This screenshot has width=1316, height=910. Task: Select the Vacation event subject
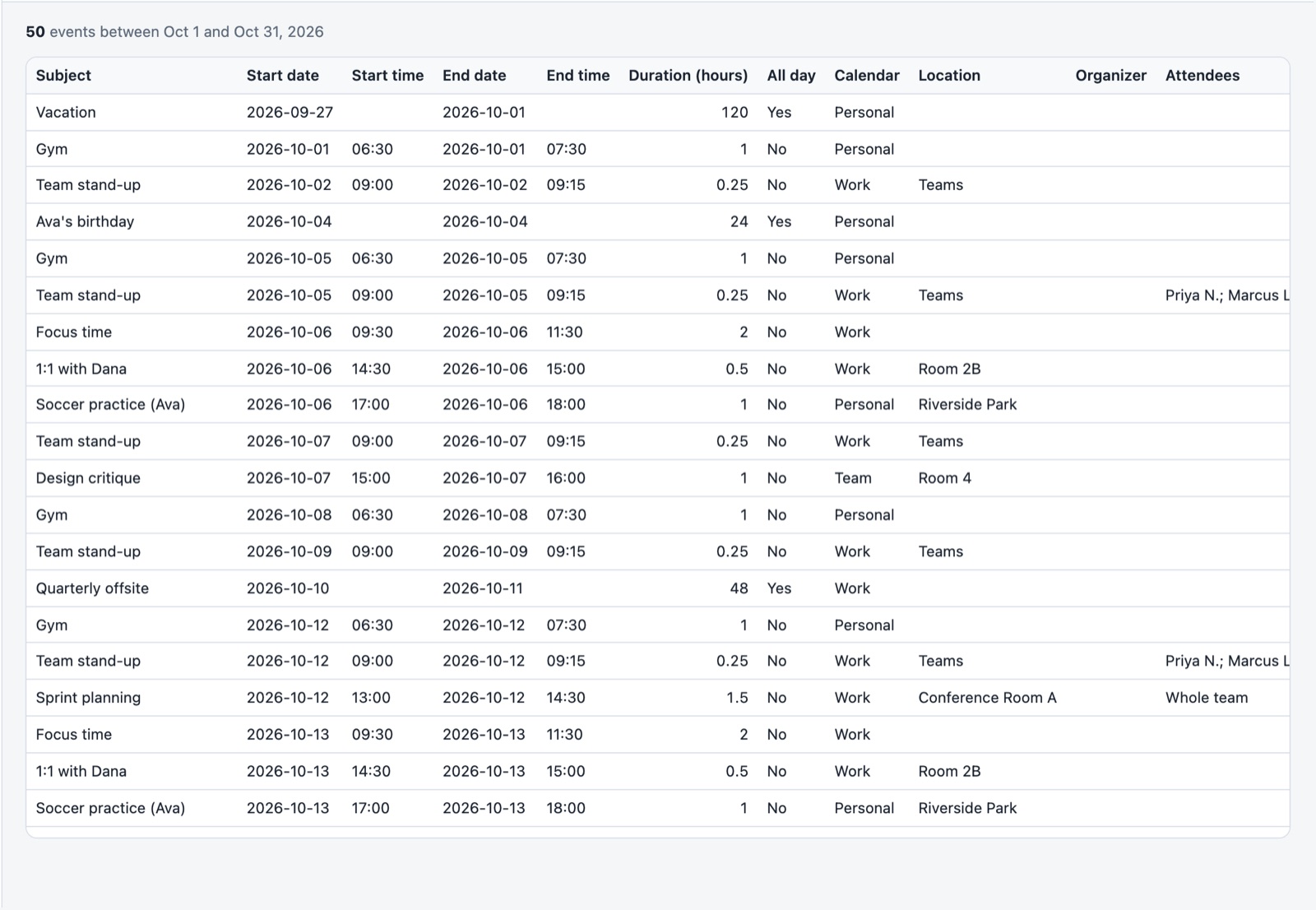(66, 113)
